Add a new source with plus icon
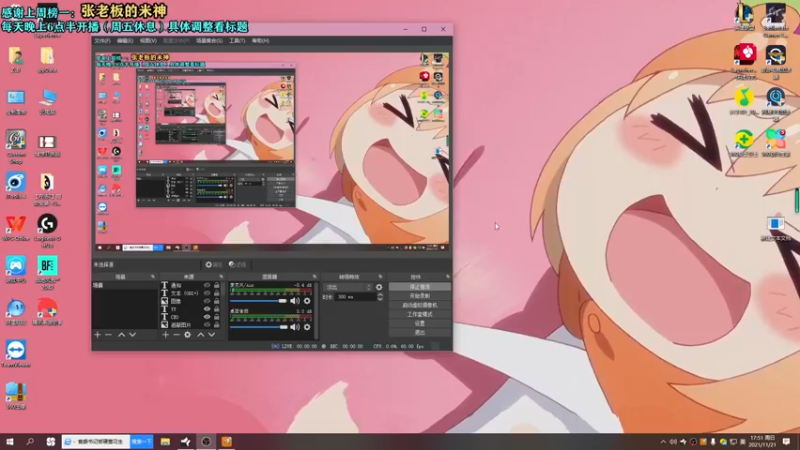Viewport: 800px width, 450px height. tap(165, 335)
